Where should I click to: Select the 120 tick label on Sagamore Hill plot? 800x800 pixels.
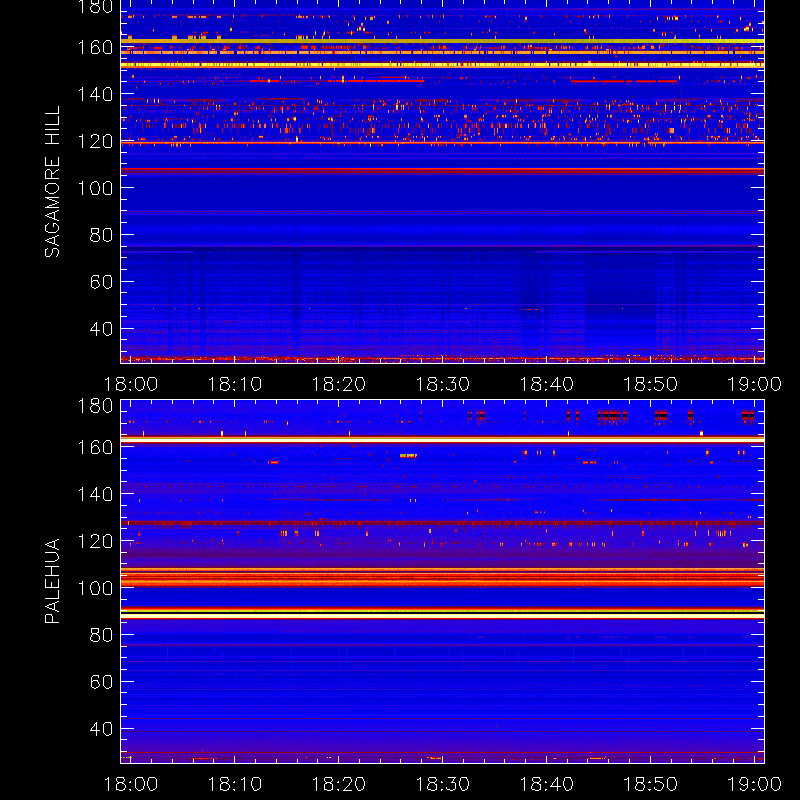pos(95,141)
